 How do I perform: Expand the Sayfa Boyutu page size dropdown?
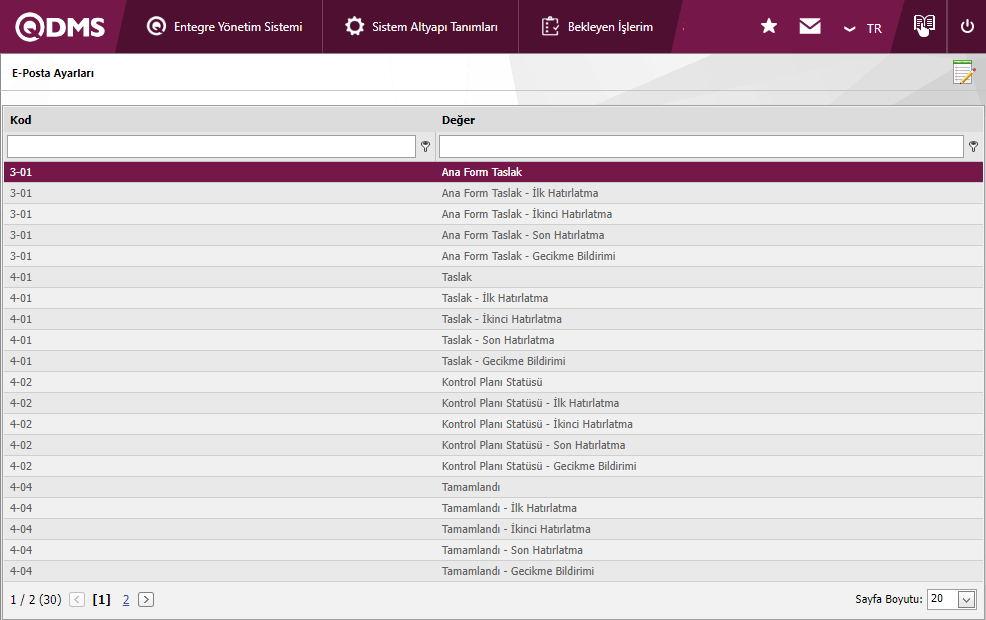click(966, 599)
